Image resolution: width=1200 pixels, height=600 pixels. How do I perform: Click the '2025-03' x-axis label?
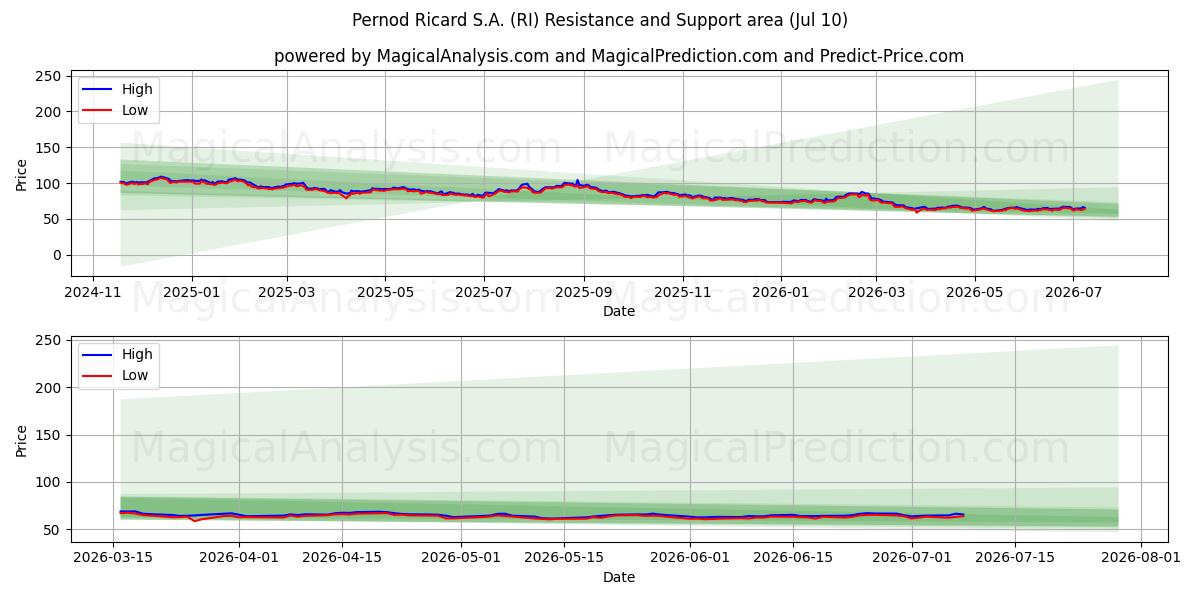click(x=287, y=293)
